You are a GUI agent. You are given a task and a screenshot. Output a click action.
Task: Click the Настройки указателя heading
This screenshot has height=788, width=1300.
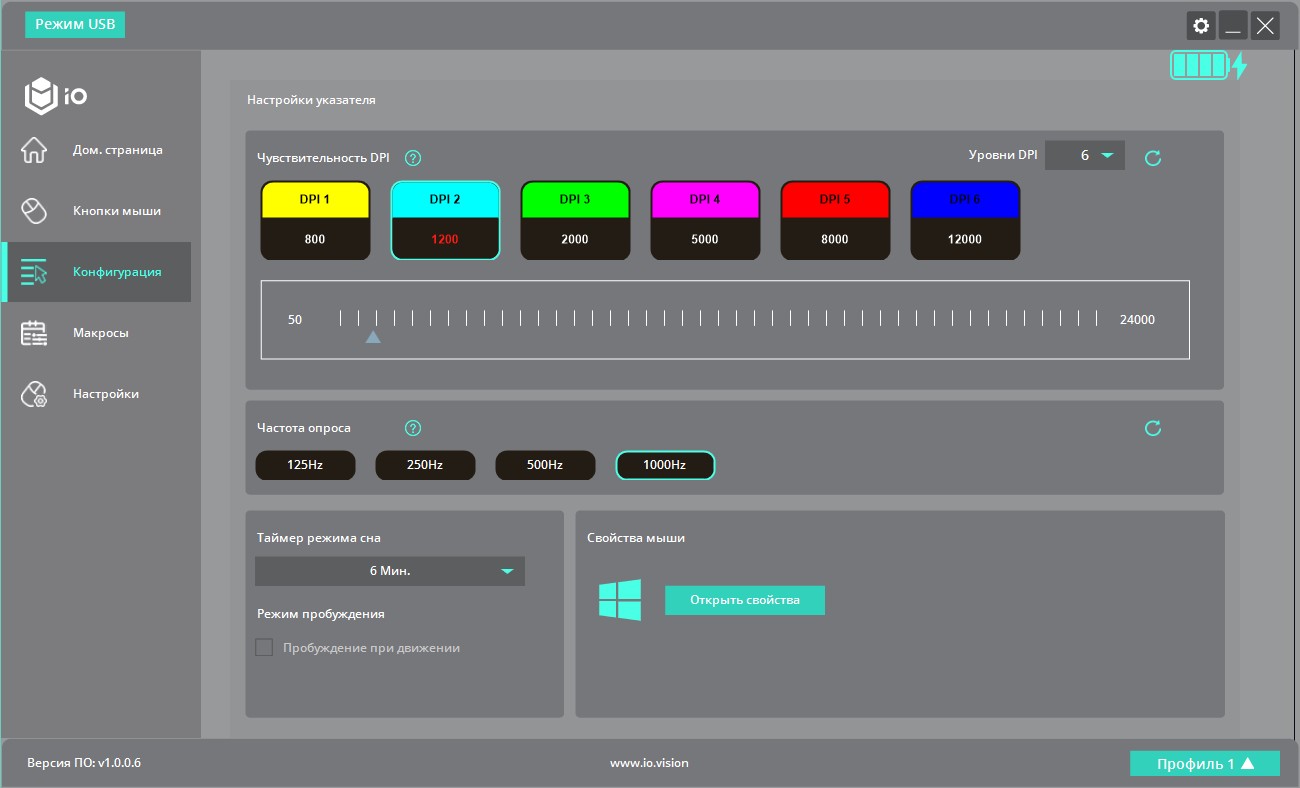tap(311, 100)
